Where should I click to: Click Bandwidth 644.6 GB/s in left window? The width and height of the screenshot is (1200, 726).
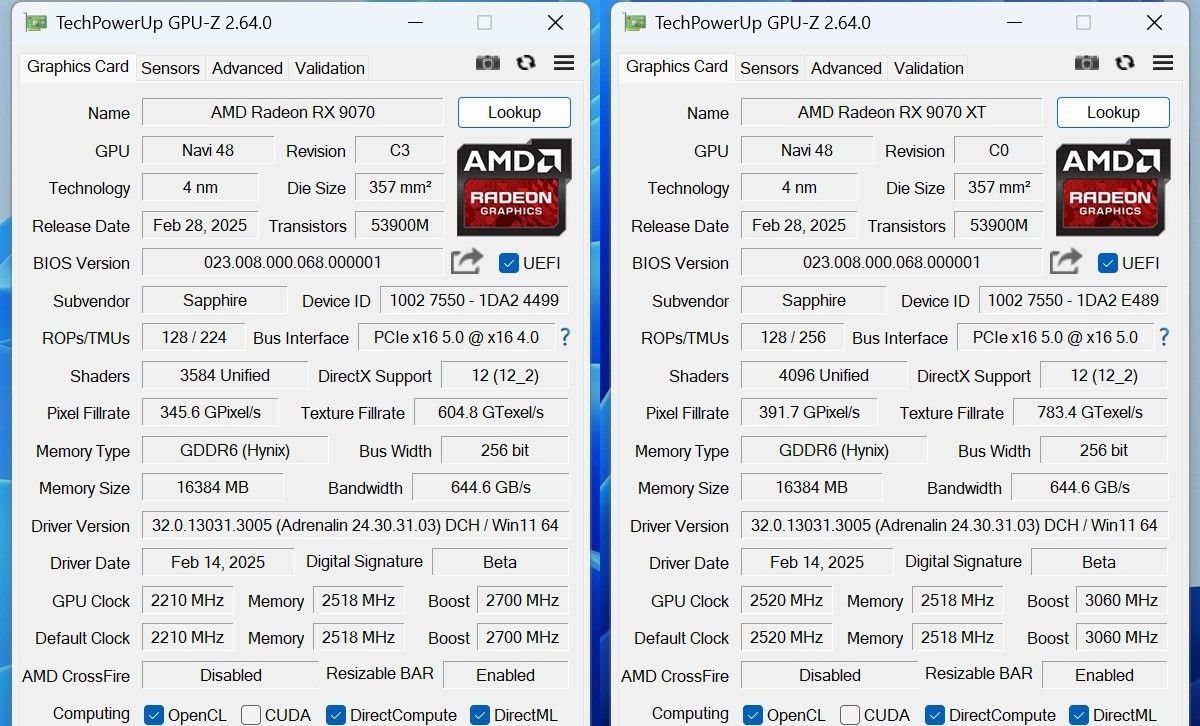point(490,487)
